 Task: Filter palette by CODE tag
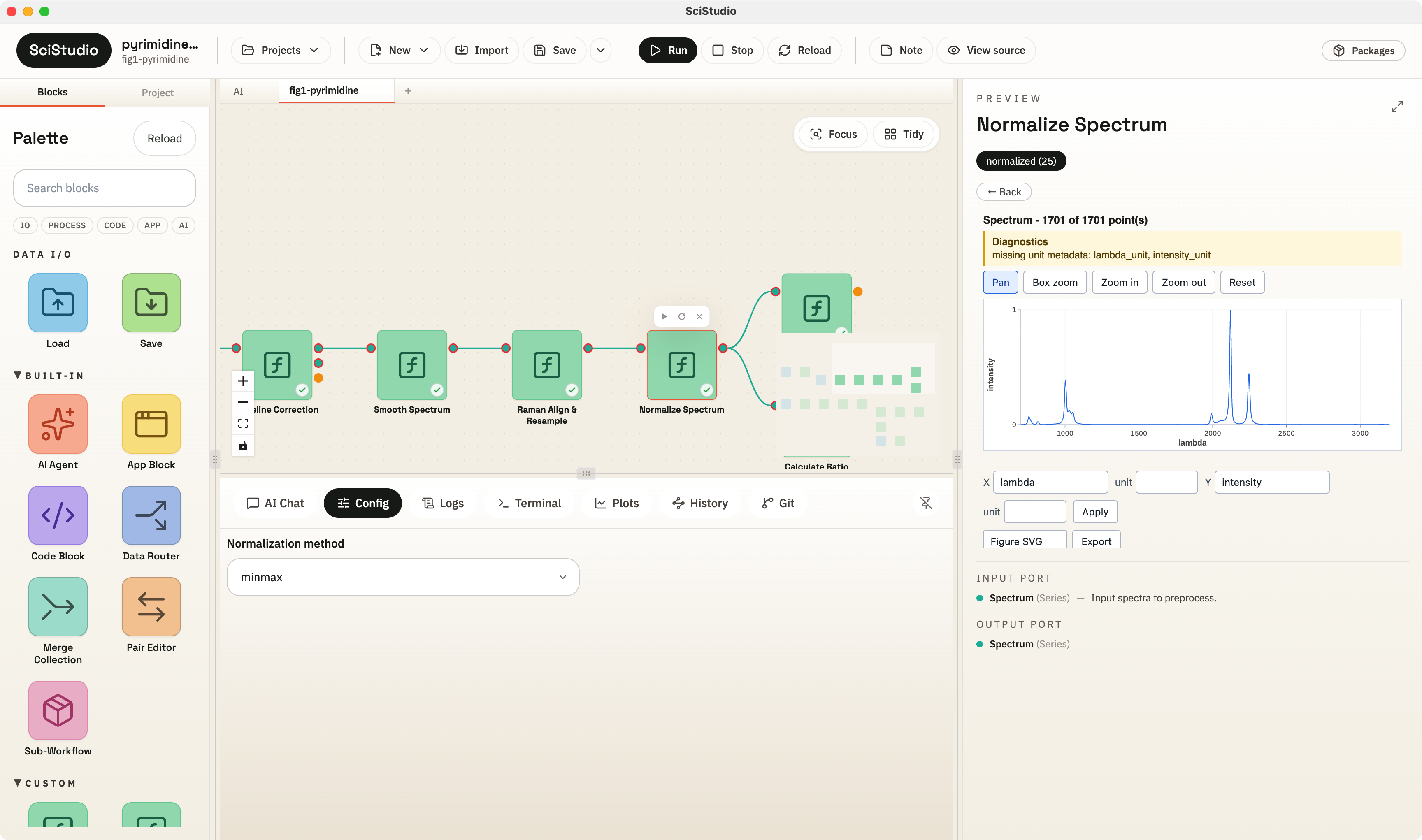pos(115,225)
